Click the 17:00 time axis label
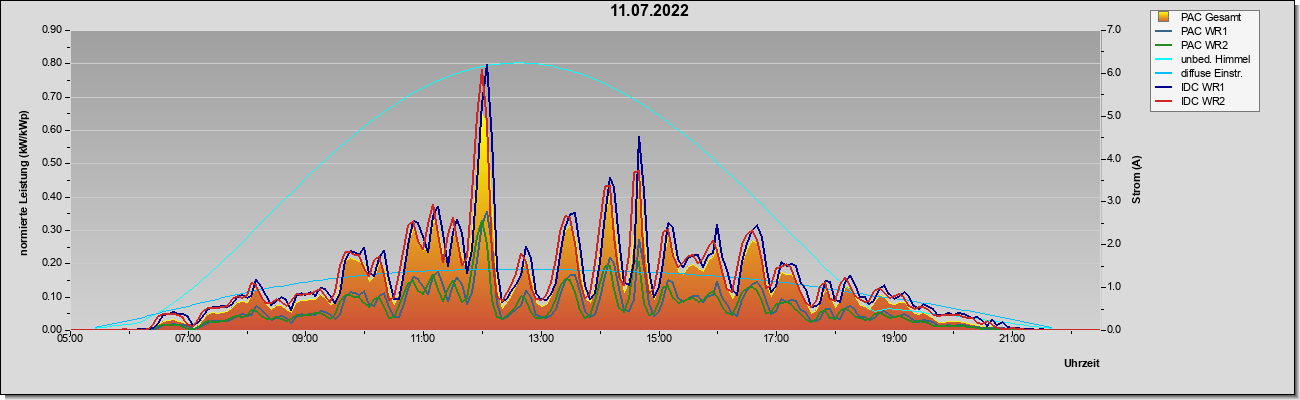 776,340
